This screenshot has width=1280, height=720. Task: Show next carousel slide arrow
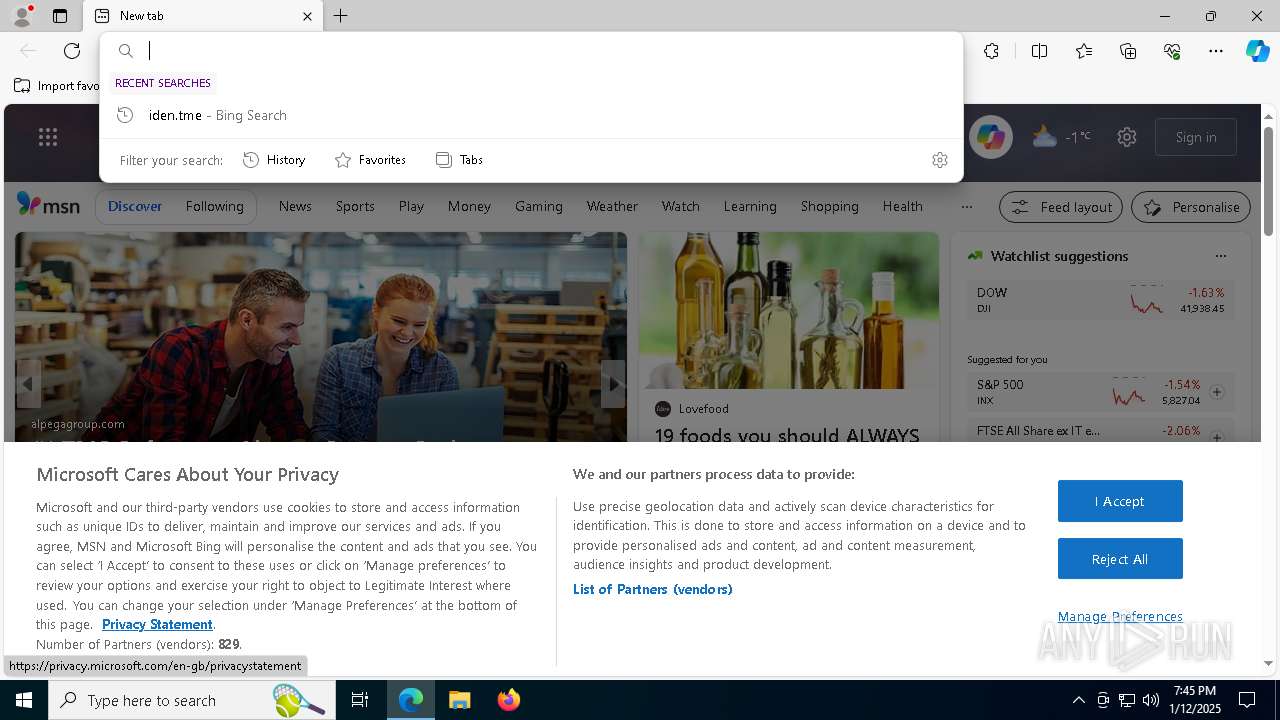pos(614,384)
